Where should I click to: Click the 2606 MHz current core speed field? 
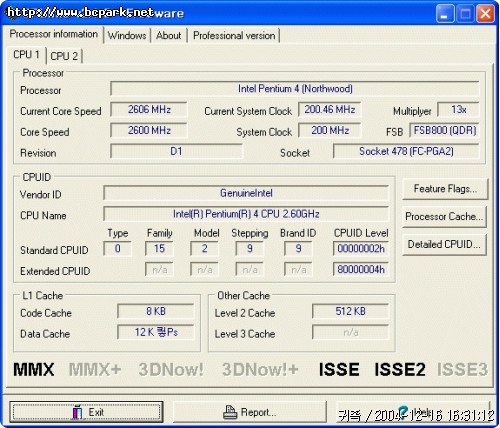point(149,109)
